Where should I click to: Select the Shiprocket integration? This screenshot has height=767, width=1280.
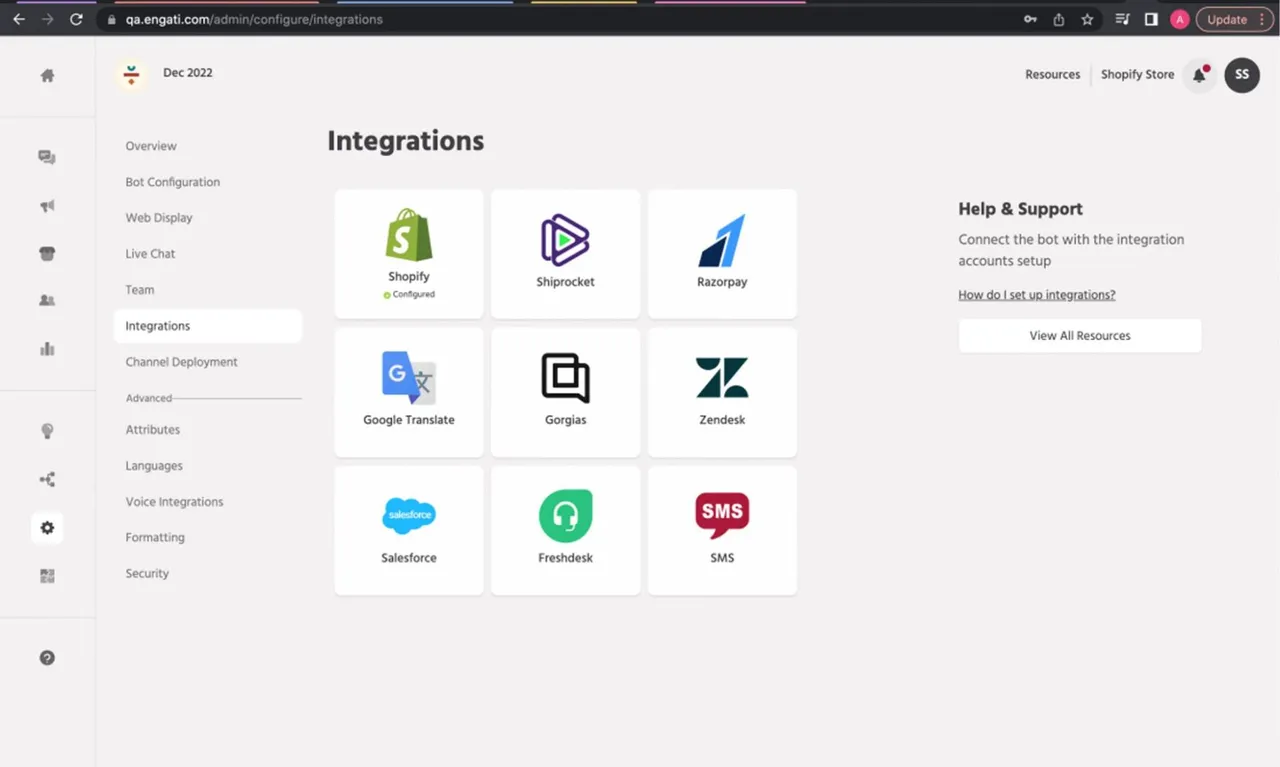click(x=565, y=253)
